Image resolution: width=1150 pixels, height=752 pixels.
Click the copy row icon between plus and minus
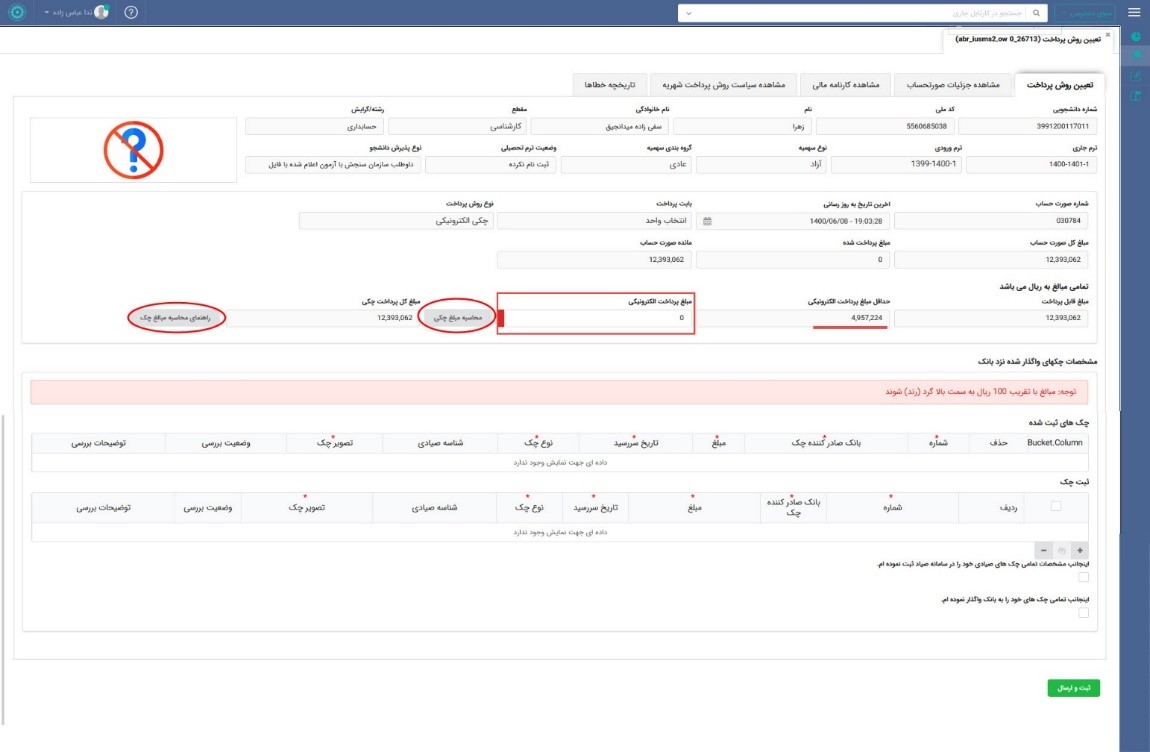click(1061, 550)
